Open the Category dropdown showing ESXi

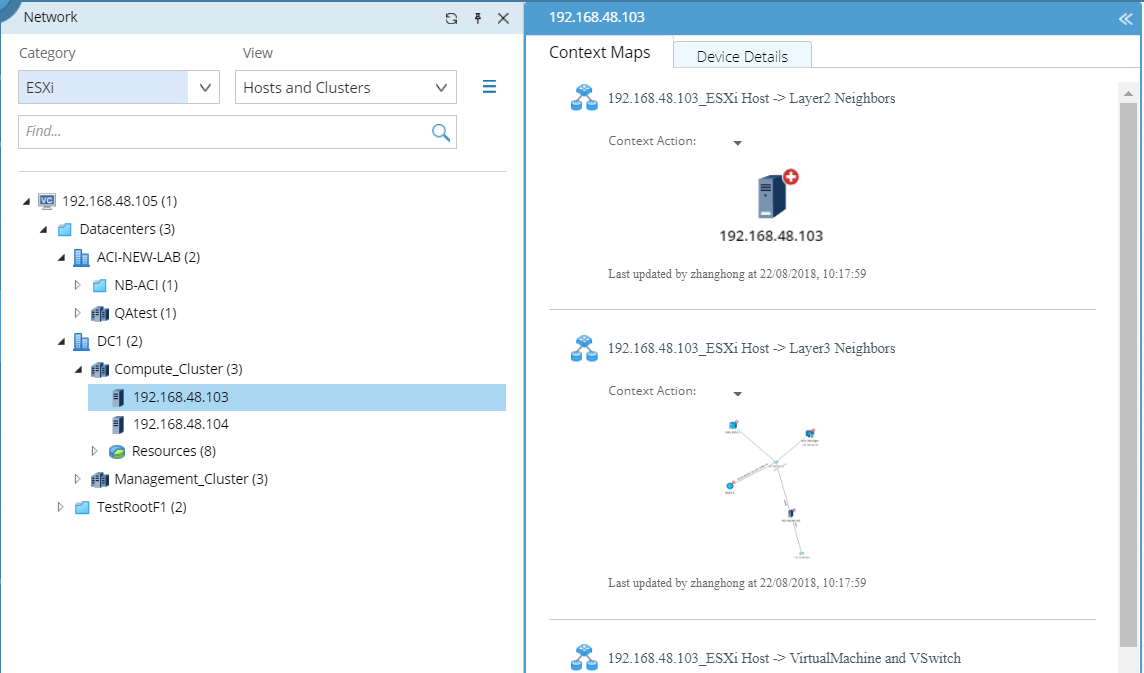tap(118, 88)
